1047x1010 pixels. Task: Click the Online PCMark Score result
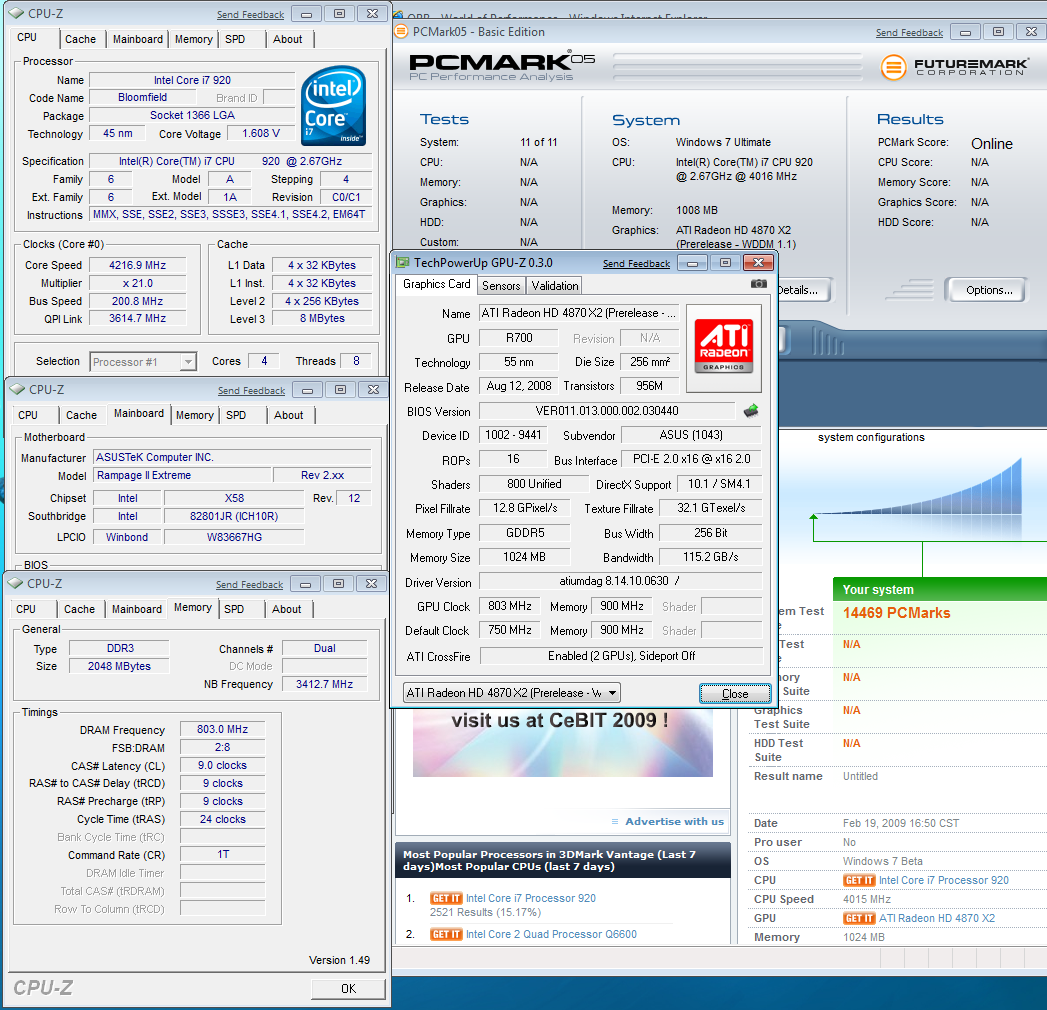point(992,144)
